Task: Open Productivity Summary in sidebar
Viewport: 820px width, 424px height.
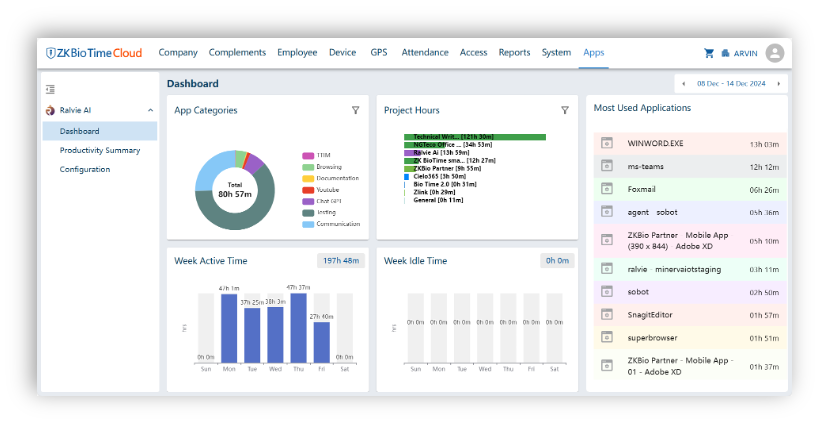Action: [99, 150]
